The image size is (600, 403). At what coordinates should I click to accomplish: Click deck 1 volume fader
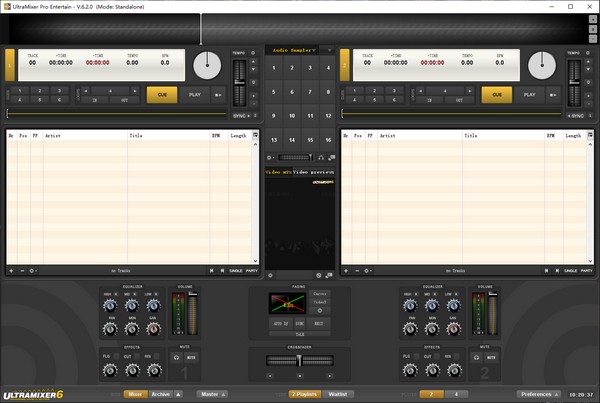pos(192,312)
